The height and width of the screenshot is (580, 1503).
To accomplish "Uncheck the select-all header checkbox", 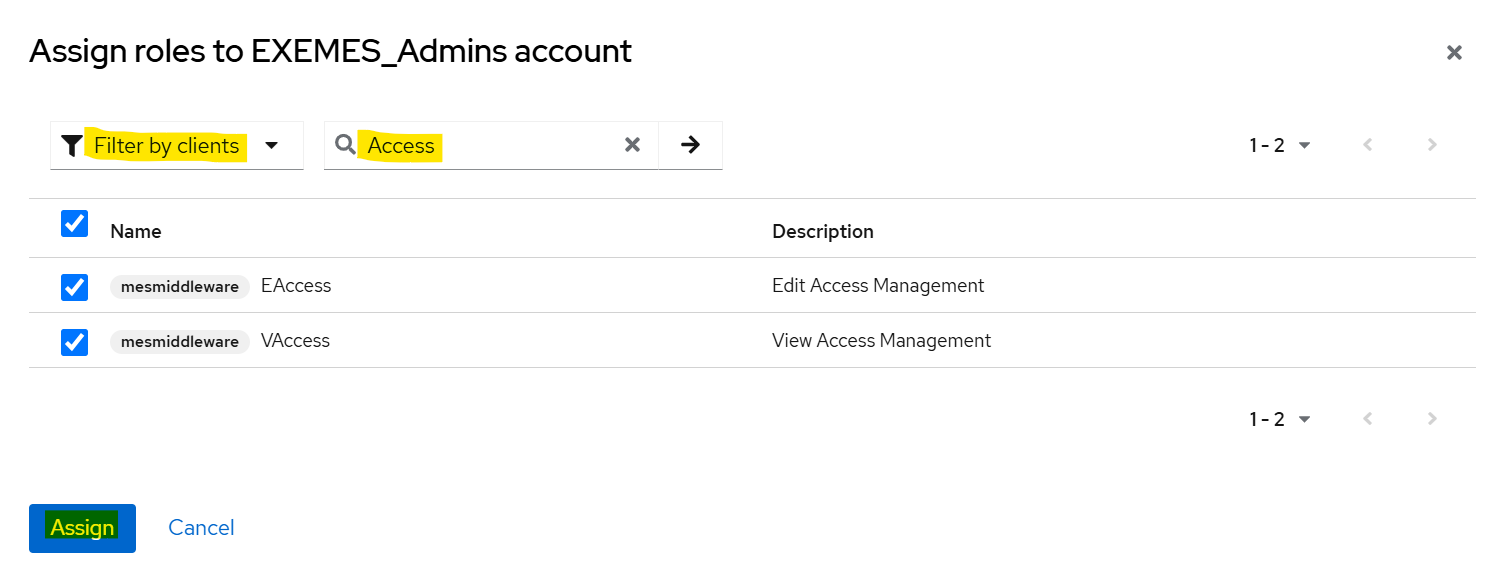I will click(x=75, y=223).
